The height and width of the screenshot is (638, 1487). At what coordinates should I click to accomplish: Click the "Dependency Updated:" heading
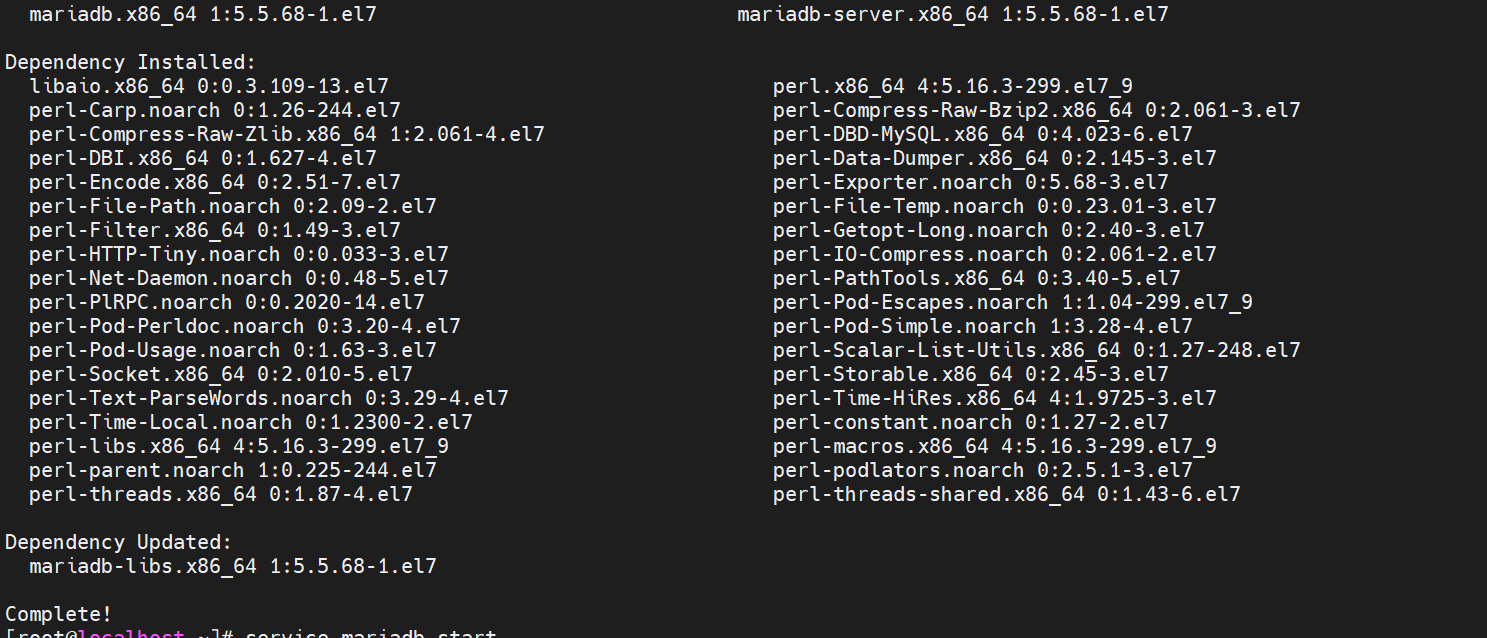tap(117, 542)
